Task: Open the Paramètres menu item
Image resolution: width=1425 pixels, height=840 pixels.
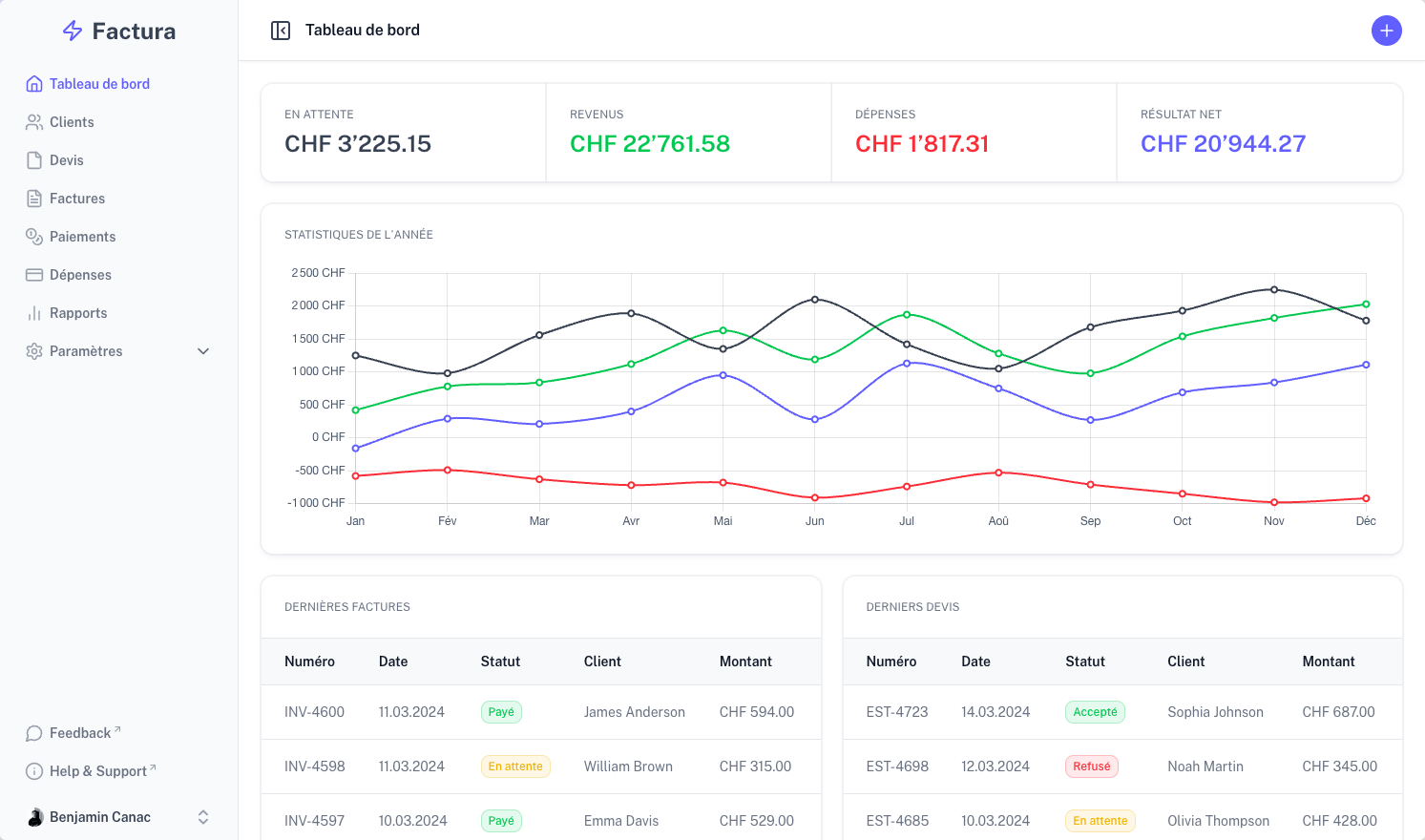Action: tap(86, 351)
